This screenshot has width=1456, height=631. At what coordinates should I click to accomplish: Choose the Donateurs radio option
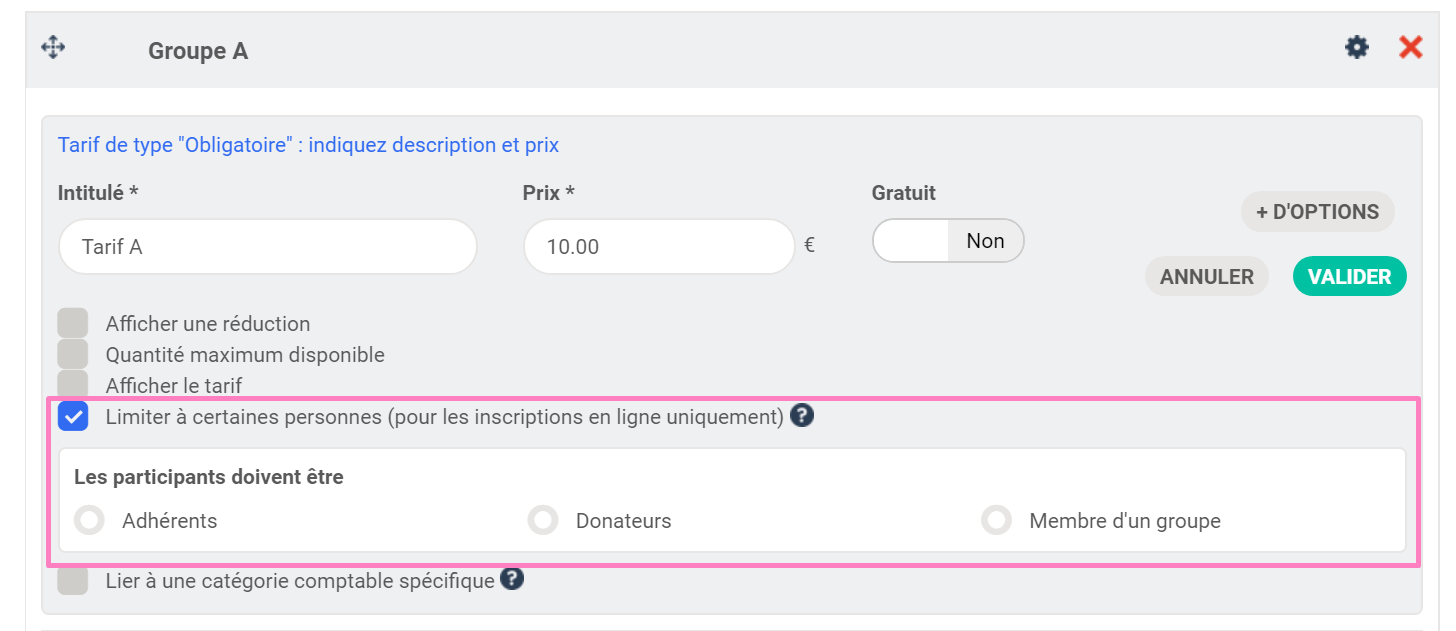pos(543,520)
